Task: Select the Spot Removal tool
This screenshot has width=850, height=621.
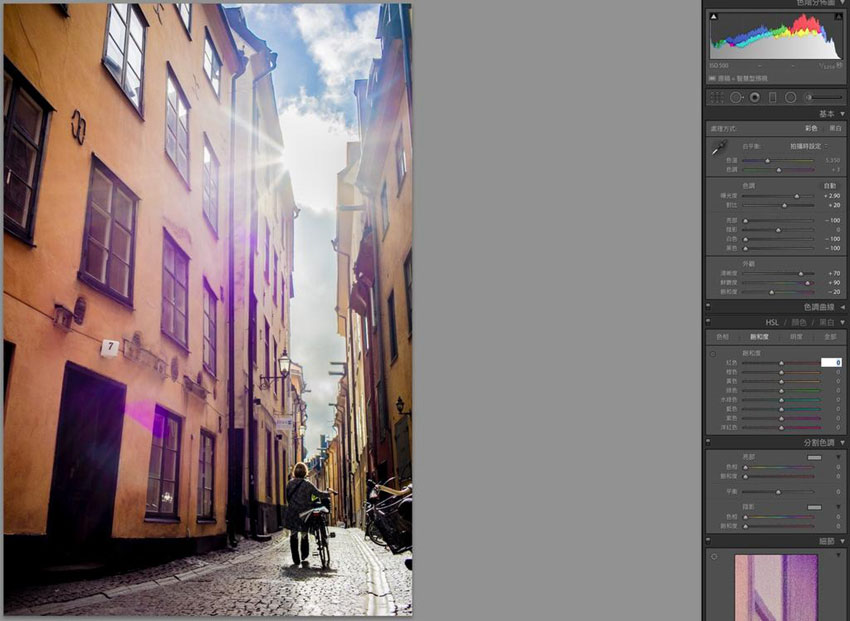Action: point(737,97)
